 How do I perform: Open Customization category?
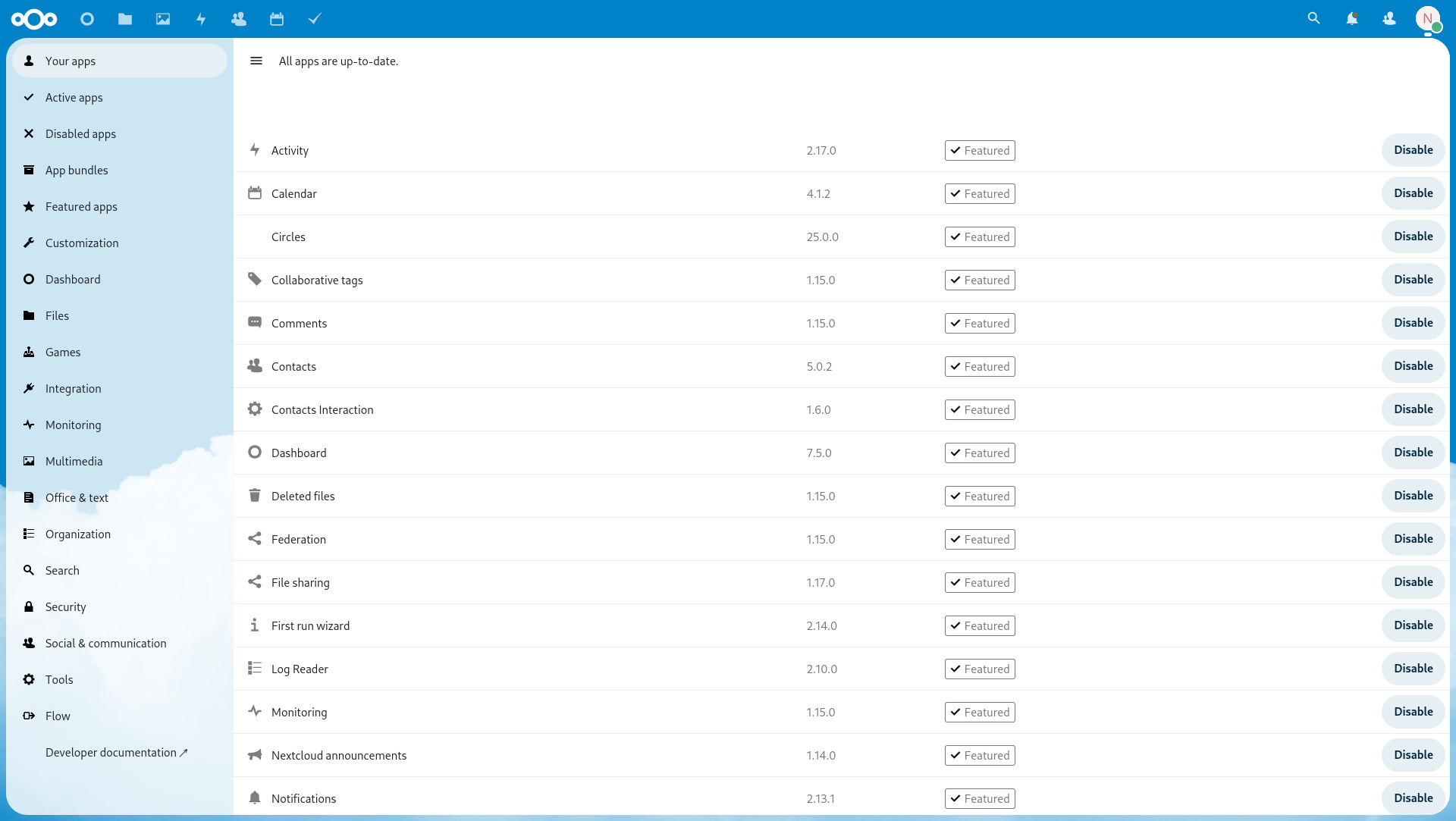click(x=120, y=243)
